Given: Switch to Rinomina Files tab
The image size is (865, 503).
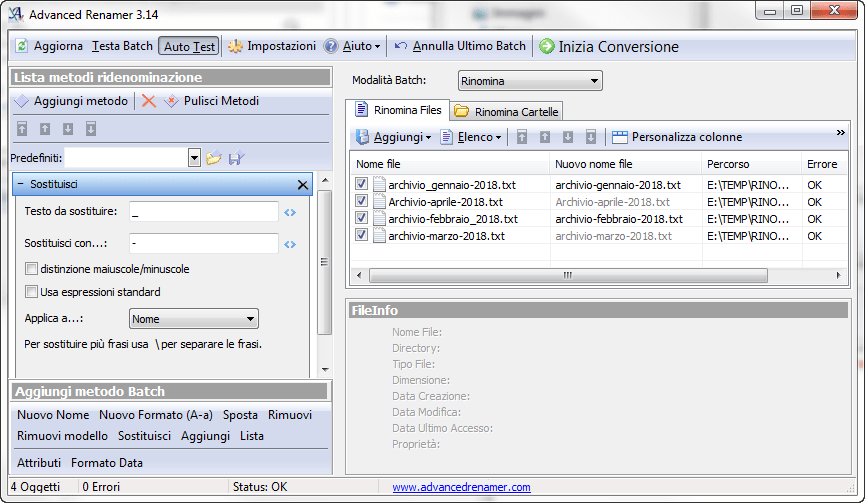Looking at the screenshot, I should pos(398,110).
